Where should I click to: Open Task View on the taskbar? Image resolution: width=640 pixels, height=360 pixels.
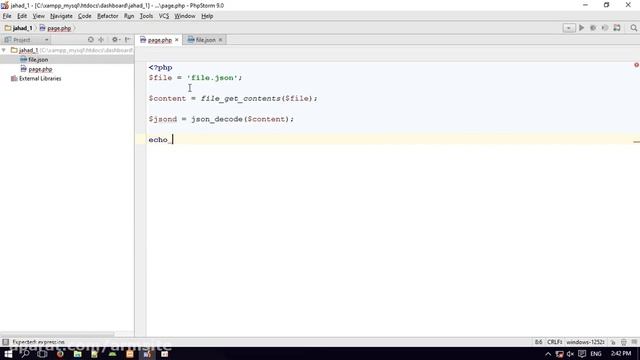[42, 353]
